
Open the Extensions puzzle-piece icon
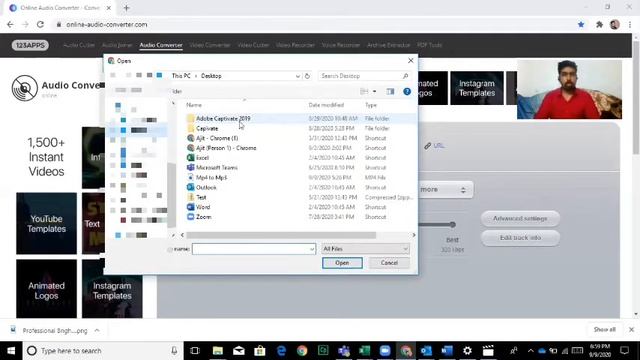[x=599, y=24]
